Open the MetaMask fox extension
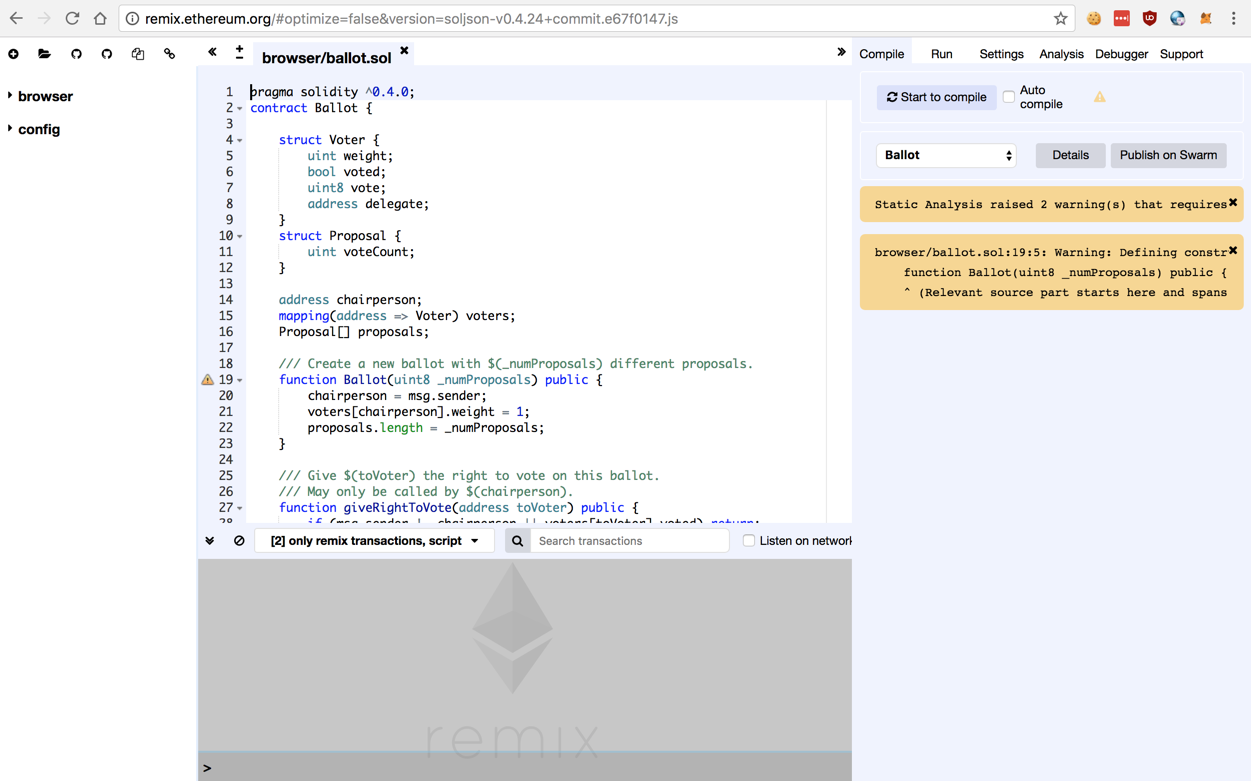1251x781 pixels. click(1206, 18)
